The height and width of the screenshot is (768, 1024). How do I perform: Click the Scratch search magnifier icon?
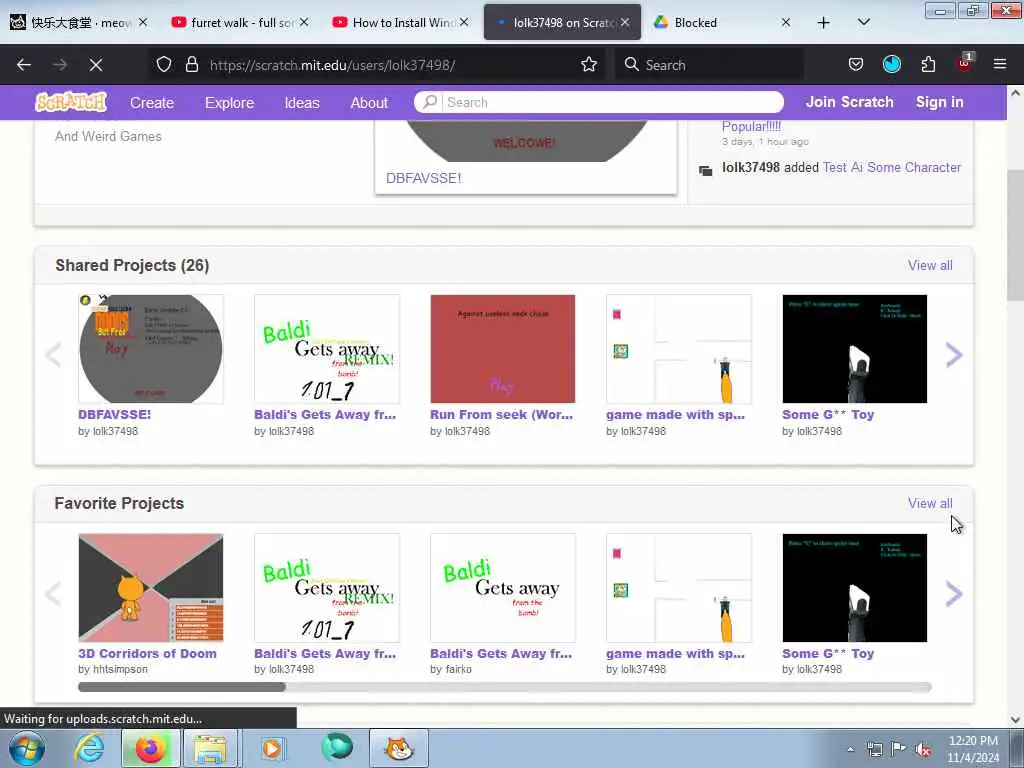pyautogui.click(x=430, y=102)
